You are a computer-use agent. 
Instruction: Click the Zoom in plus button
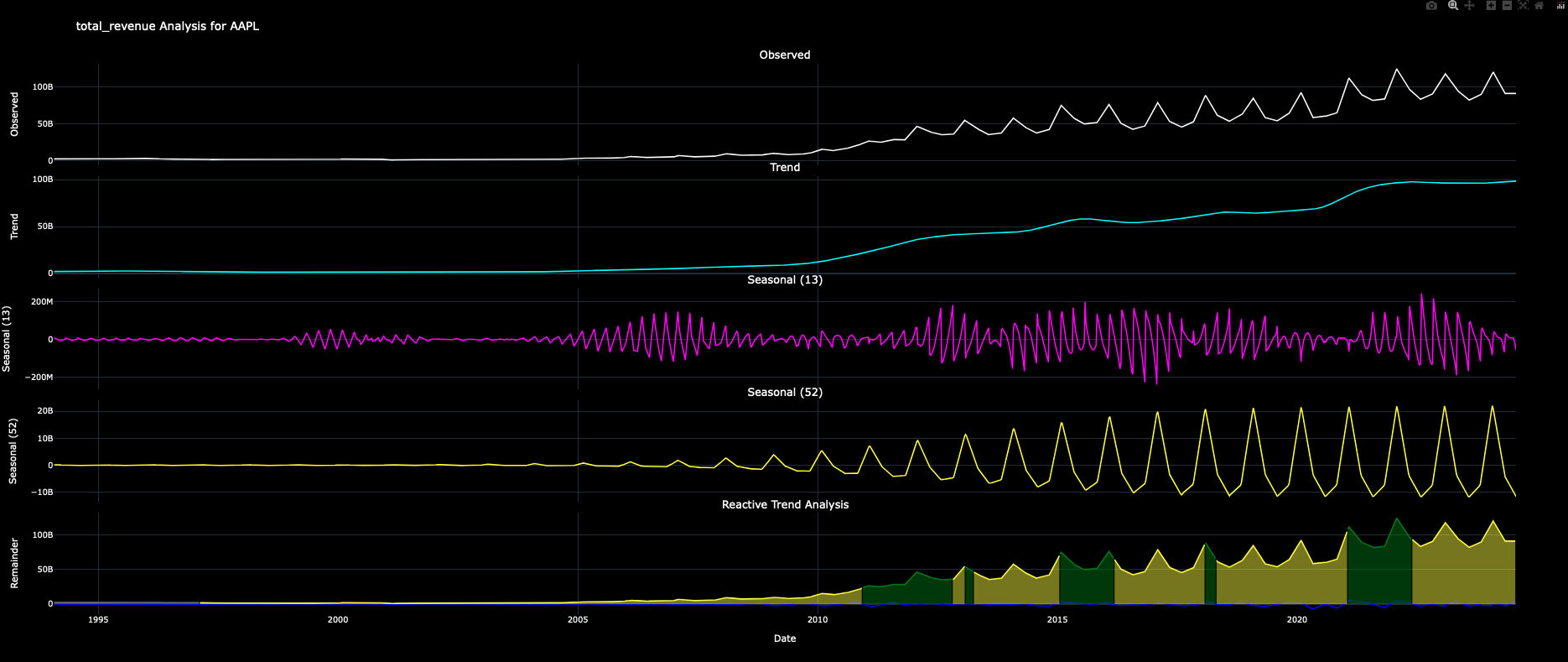click(x=1491, y=6)
